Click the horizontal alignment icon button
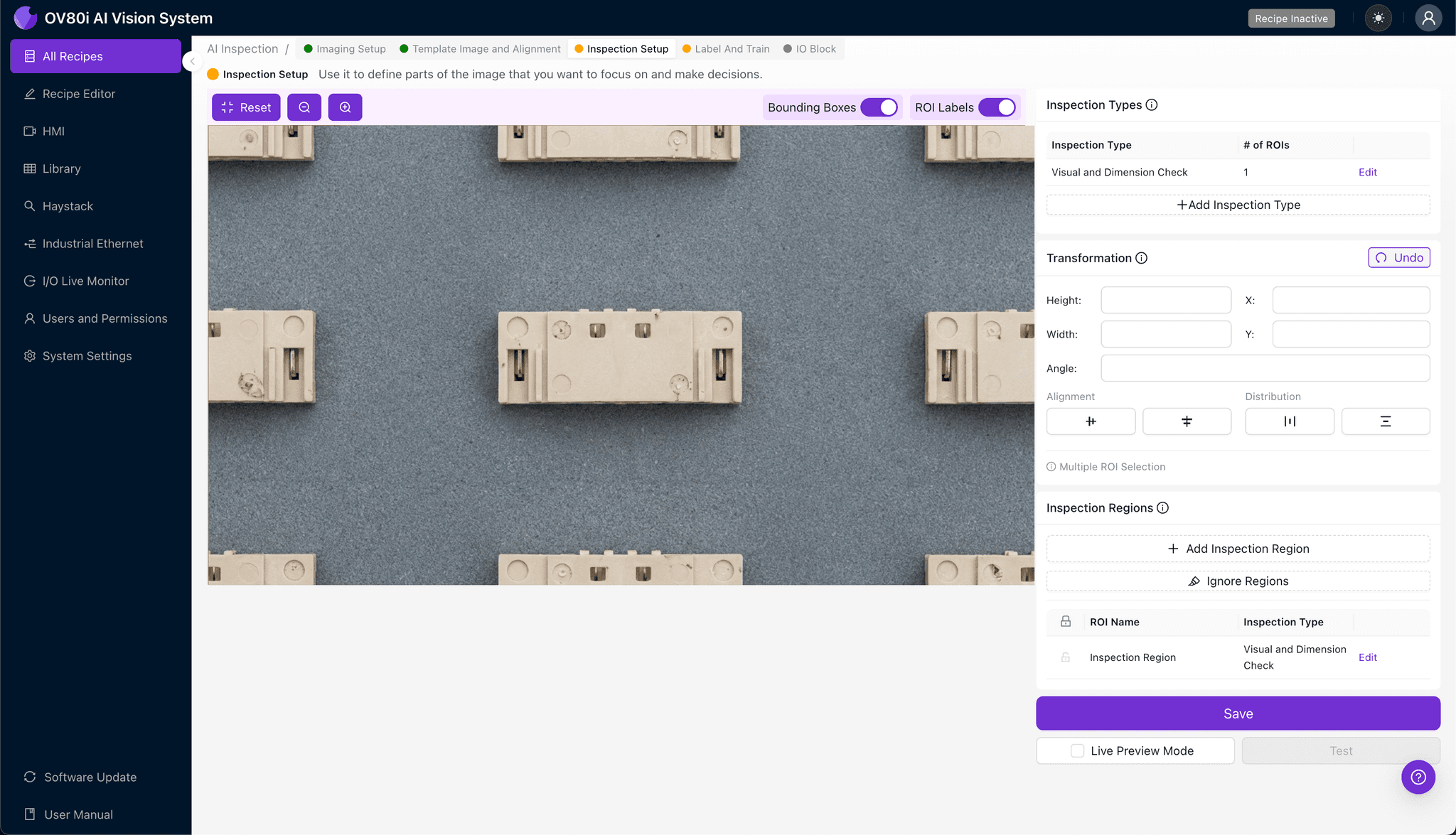This screenshot has width=1456, height=835. (x=1091, y=421)
